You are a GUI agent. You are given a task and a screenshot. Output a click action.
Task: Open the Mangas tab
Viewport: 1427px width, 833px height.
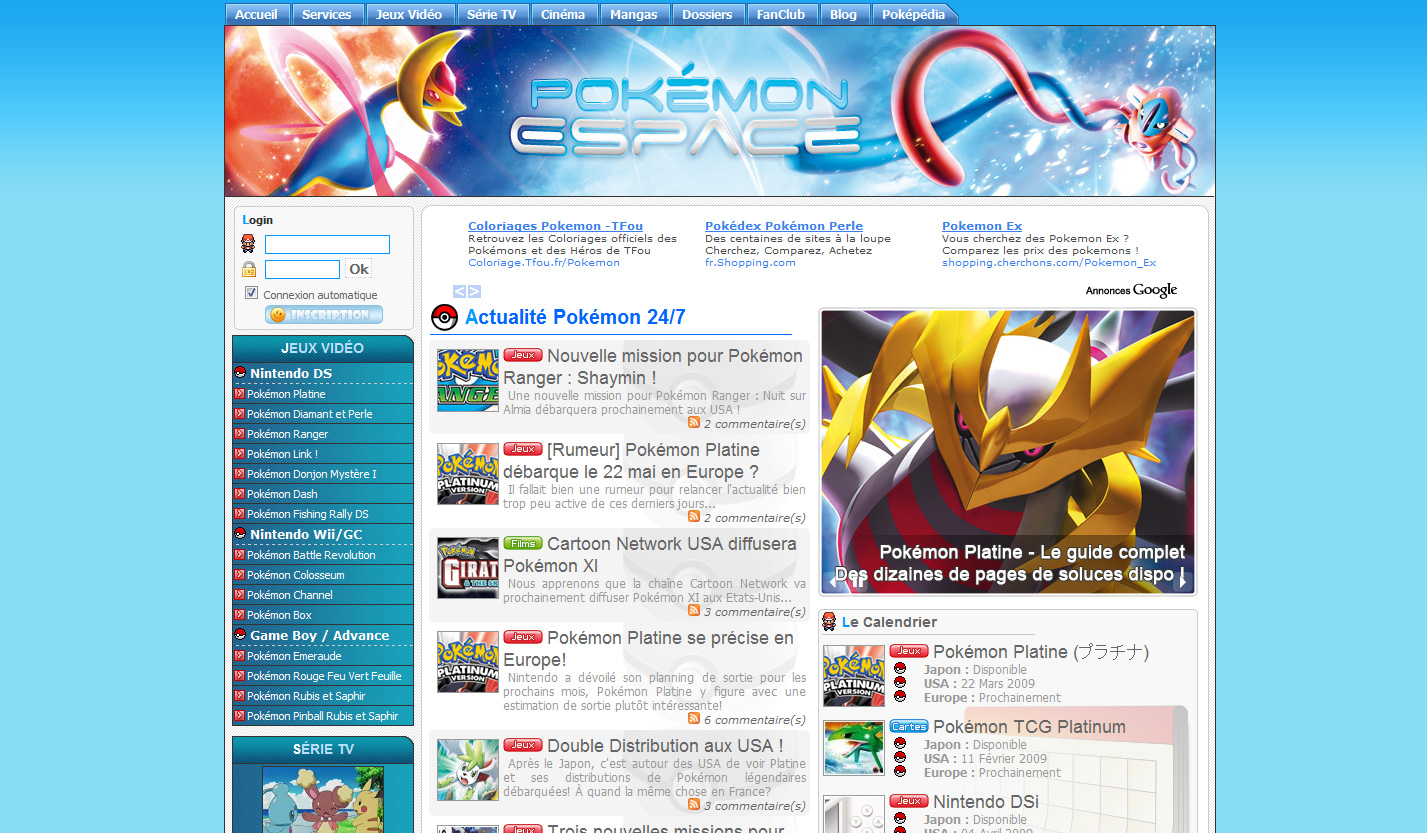click(634, 14)
